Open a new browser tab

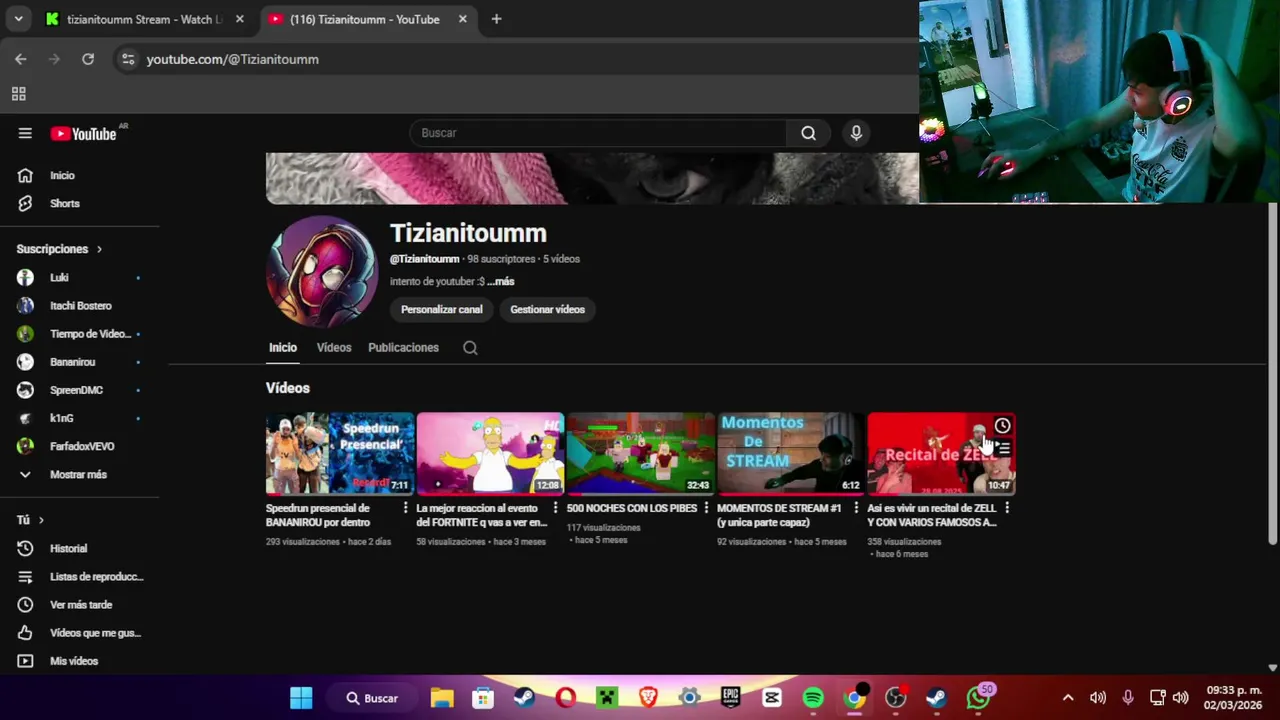pyautogui.click(x=496, y=19)
